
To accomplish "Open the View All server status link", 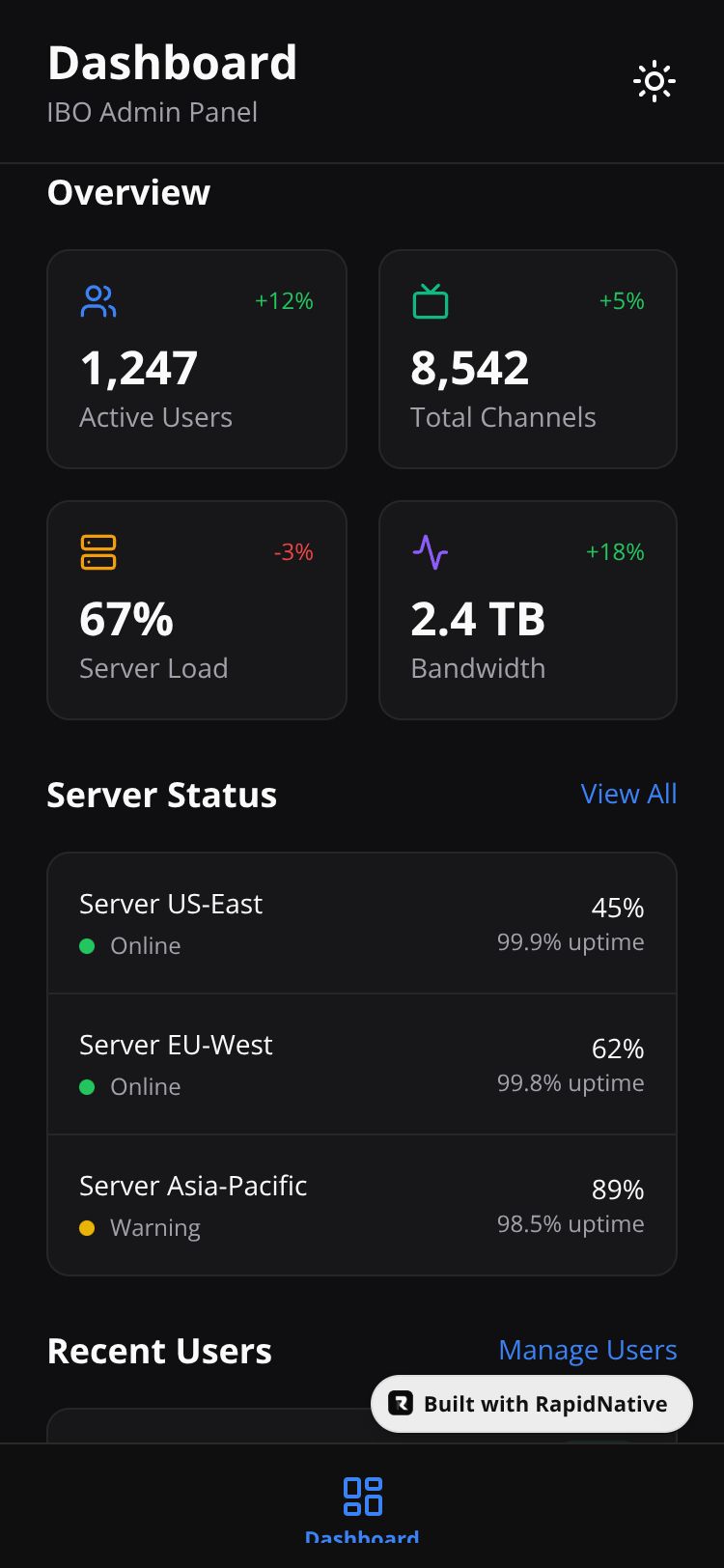I will pos(628,794).
